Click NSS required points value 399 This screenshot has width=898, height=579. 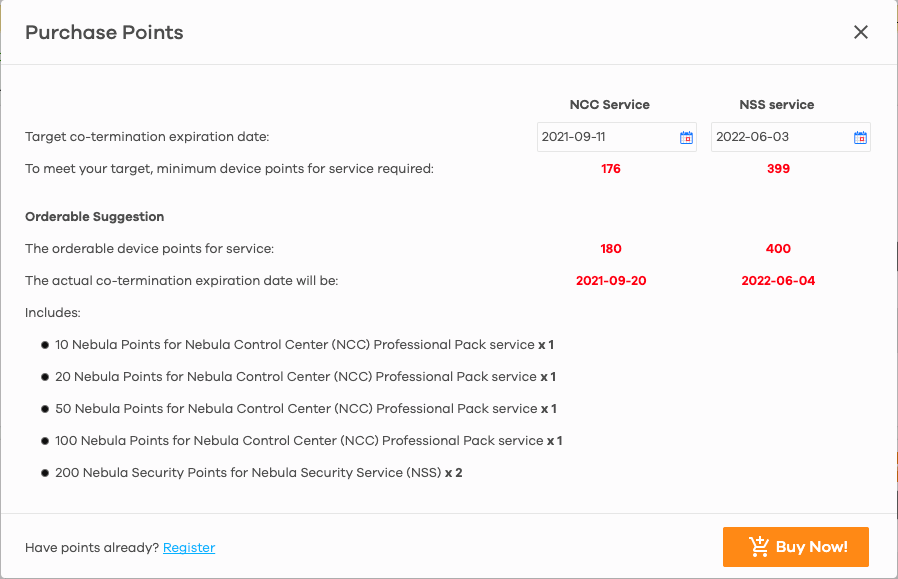(x=778, y=169)
